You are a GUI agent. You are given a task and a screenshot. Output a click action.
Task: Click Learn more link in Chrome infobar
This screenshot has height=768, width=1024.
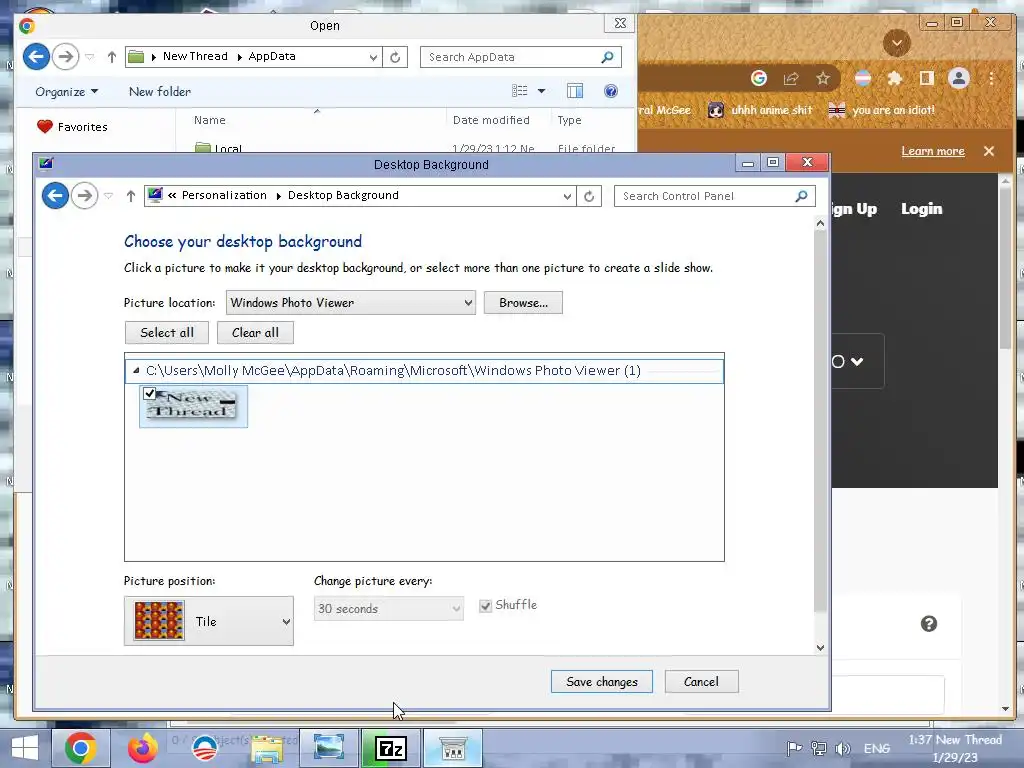pos(933,151)
